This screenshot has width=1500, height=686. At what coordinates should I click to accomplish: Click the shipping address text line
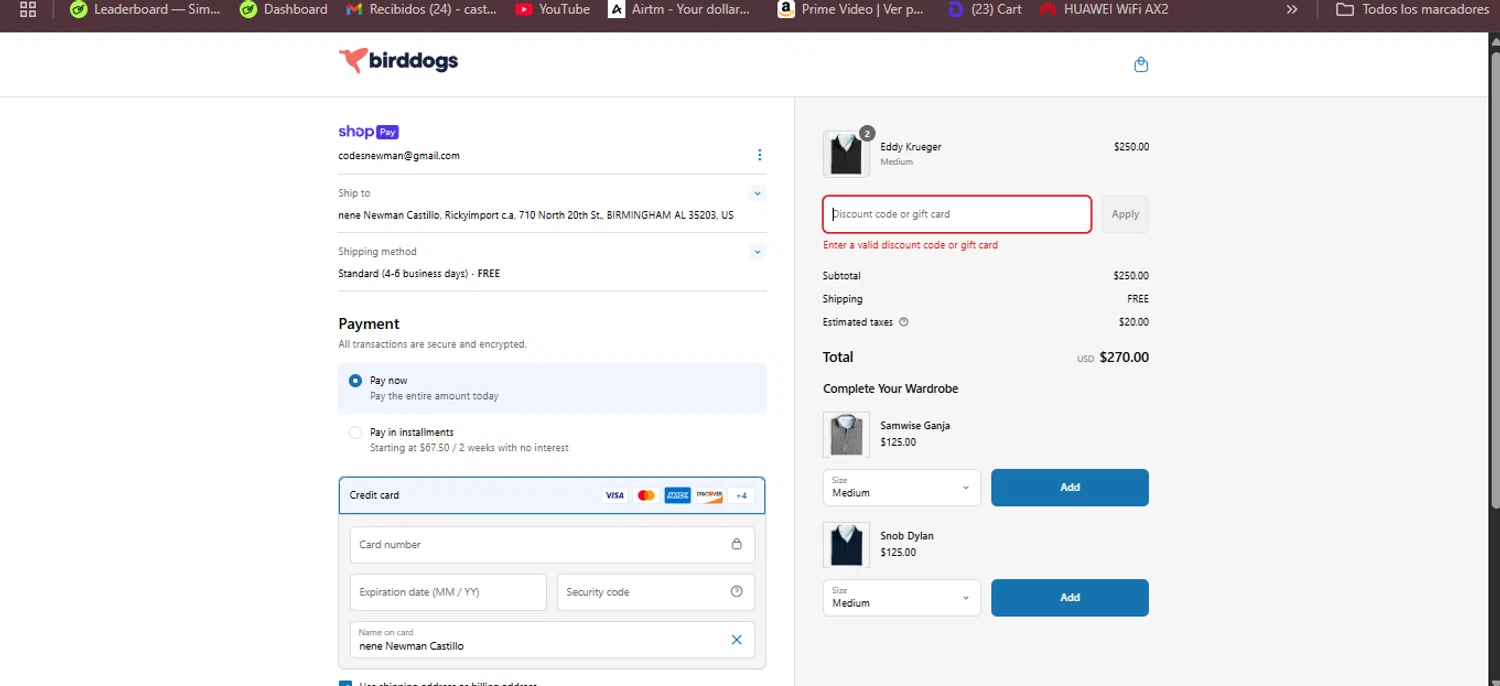click(536, 215)
